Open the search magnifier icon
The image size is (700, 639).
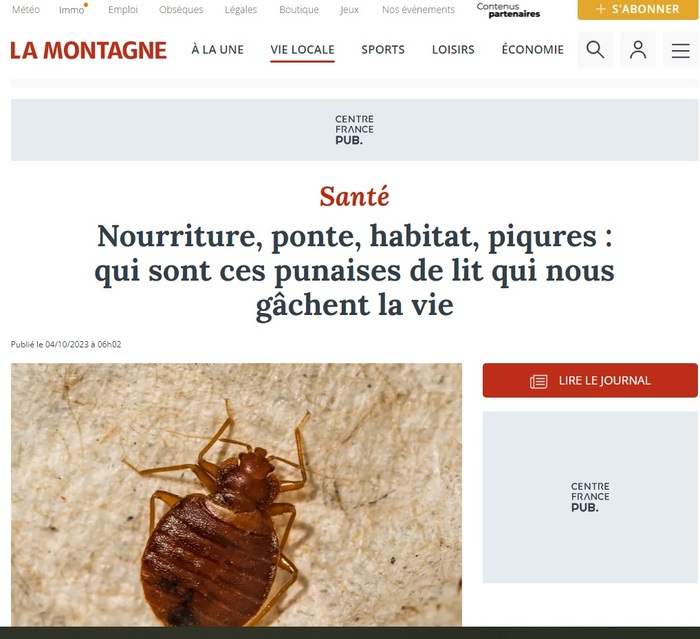[x=595, y=50]
